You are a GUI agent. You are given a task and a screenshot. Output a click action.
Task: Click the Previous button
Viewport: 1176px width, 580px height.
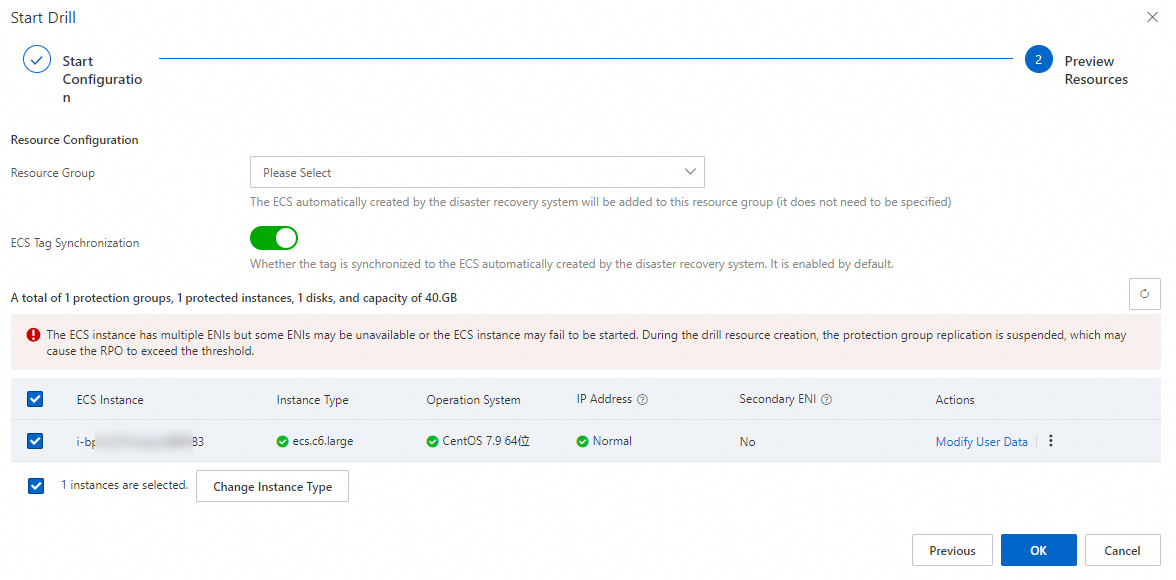pyautogui.click(x=952, y=551)
